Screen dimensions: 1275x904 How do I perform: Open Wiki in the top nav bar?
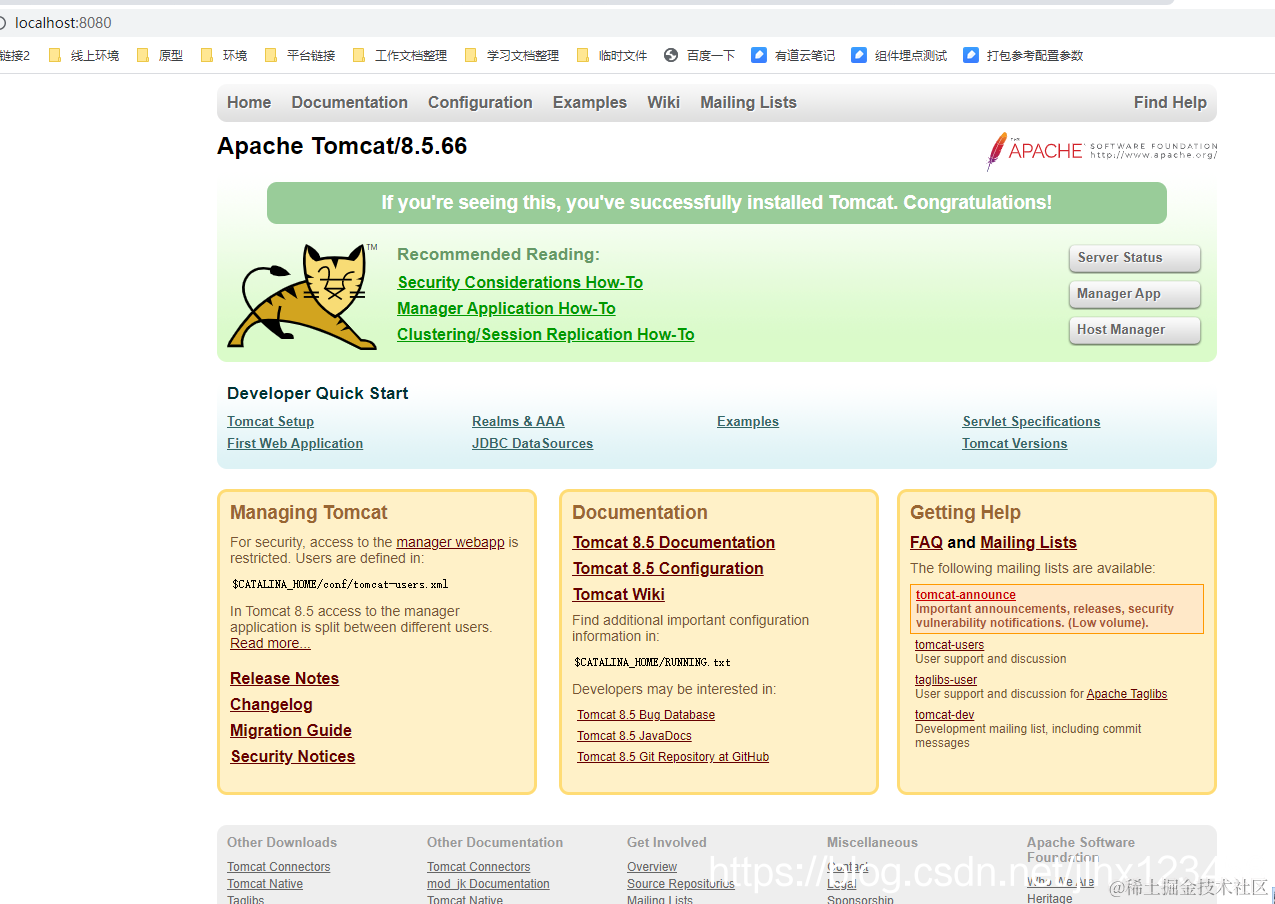tap(664, 102)
